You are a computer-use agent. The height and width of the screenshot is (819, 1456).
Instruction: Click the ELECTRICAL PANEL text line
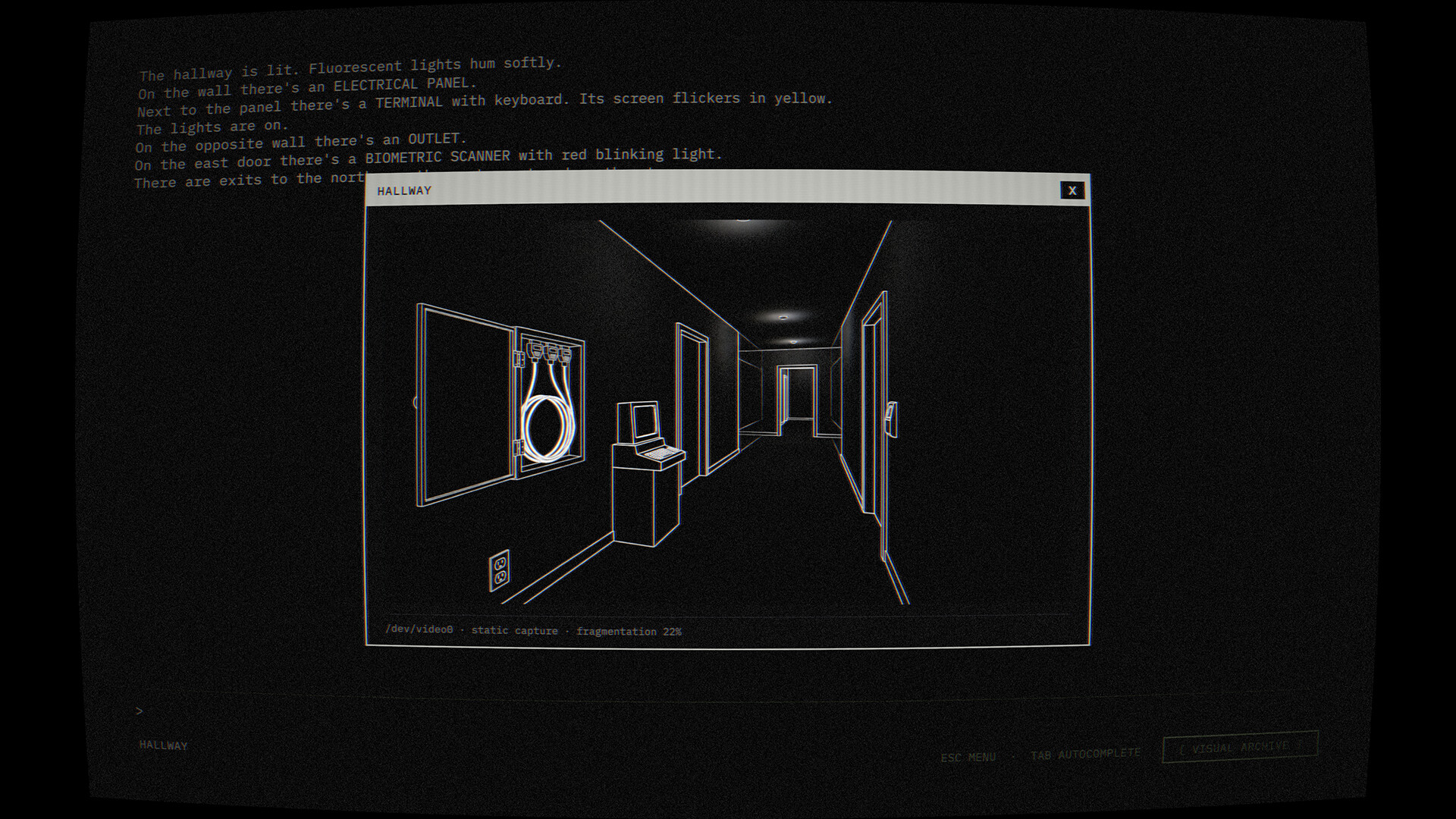(x=307, y=88)
